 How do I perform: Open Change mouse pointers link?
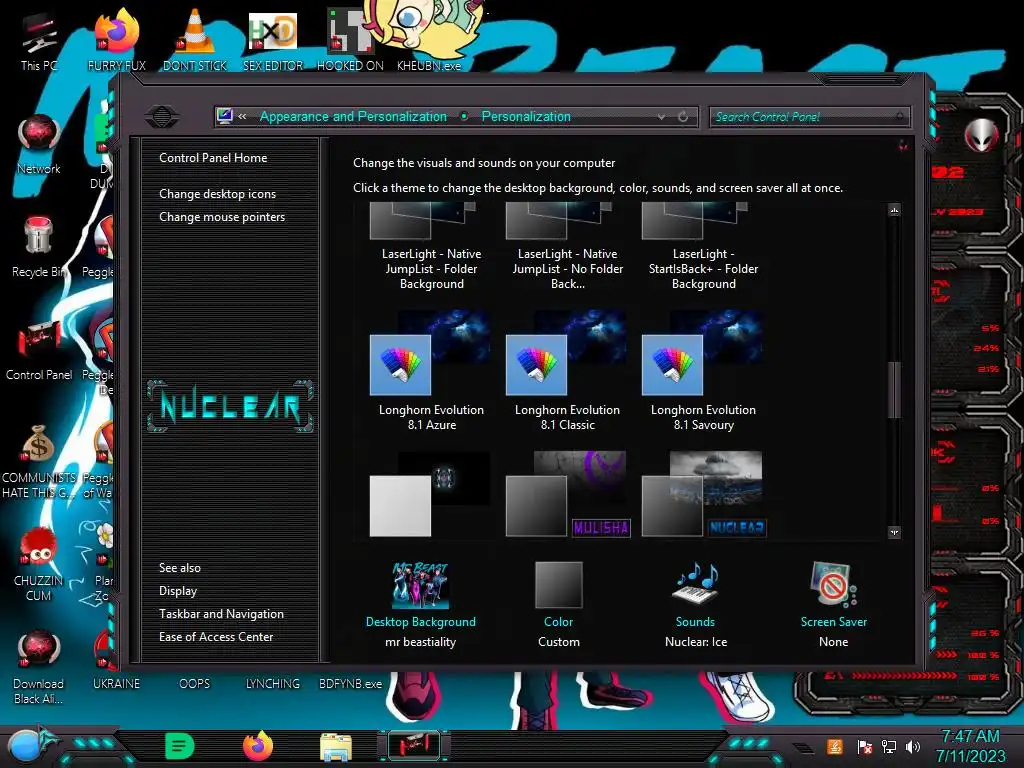point(222,217)
